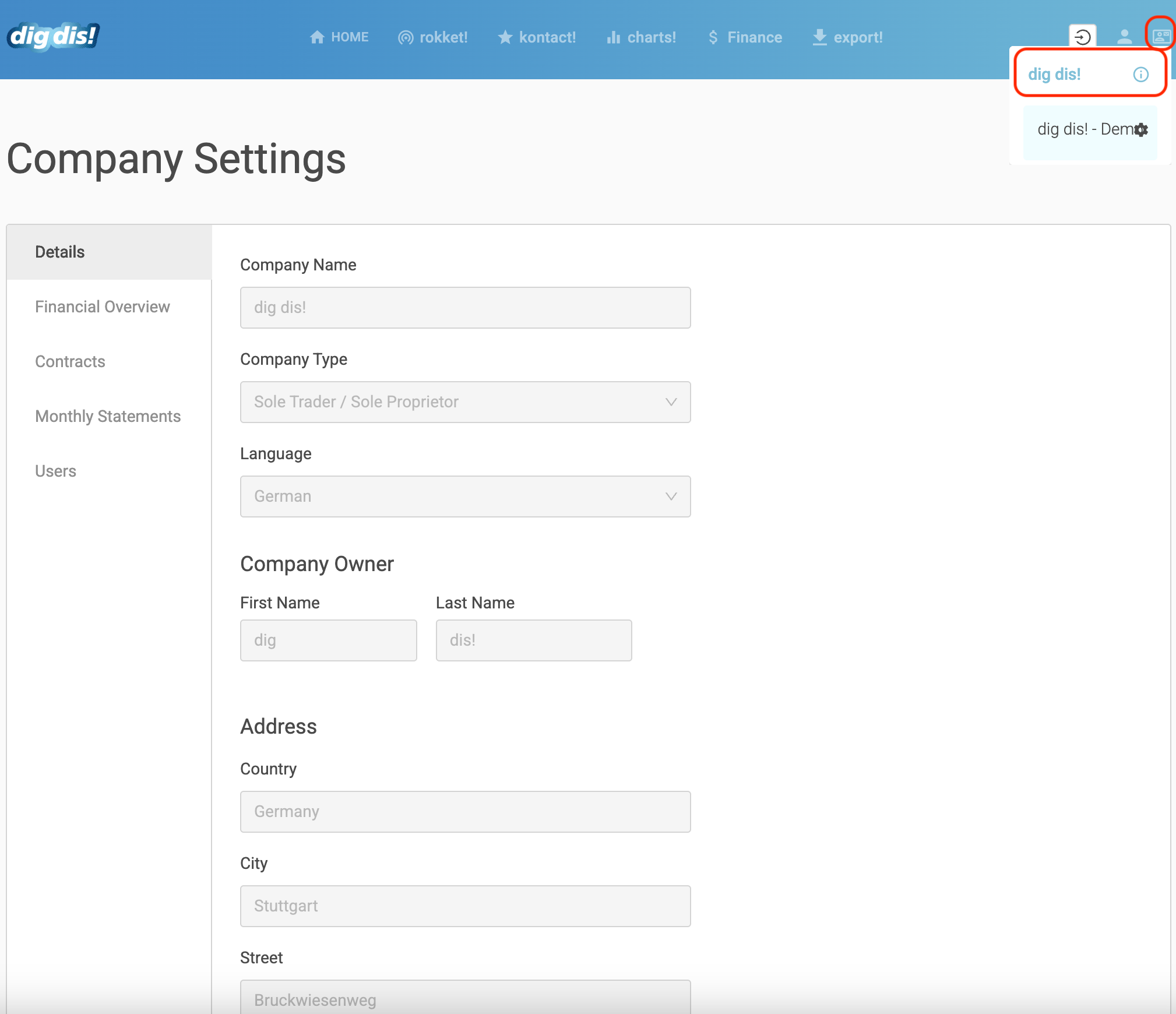1176x1014 pixels.
Task: Open kontact! from the top navigation
Action: pos(536,37)
